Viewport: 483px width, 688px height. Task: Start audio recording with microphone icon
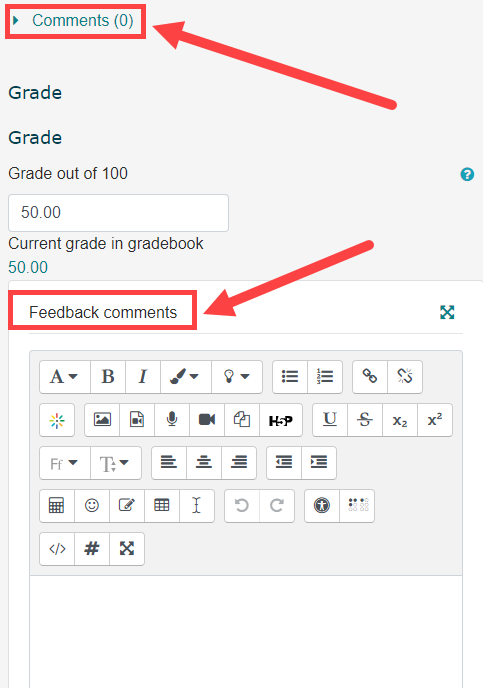click(x=172, y=420)
